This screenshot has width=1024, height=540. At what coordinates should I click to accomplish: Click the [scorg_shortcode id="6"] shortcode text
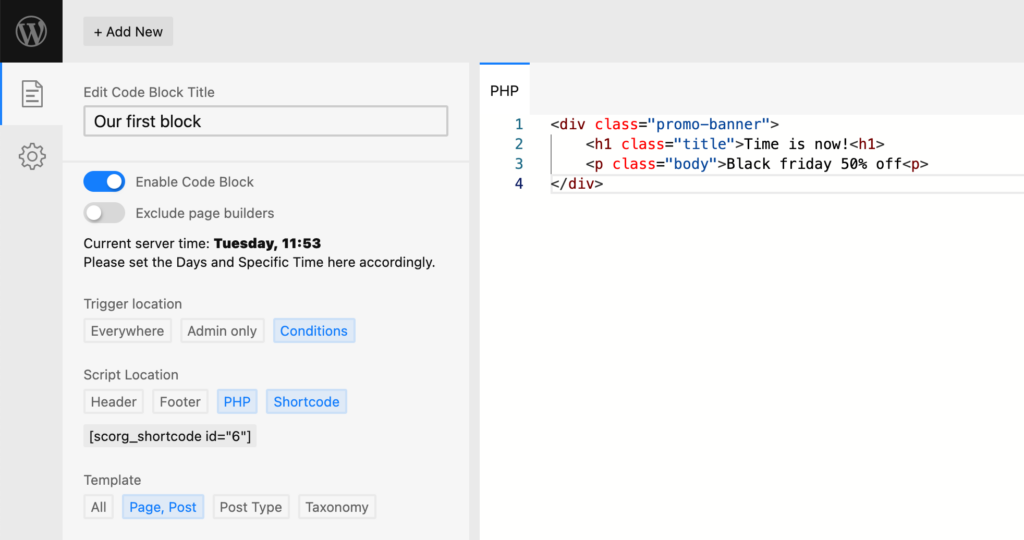(170, 436)
